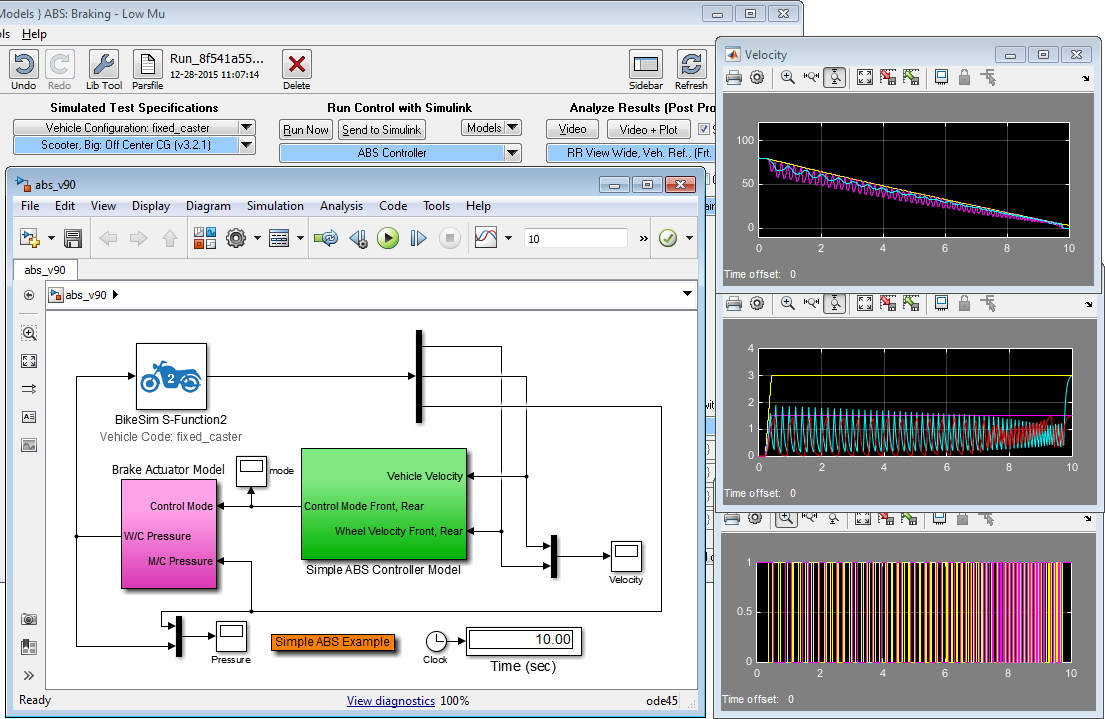Click the Run simulation play button

[x=388, y=238]
